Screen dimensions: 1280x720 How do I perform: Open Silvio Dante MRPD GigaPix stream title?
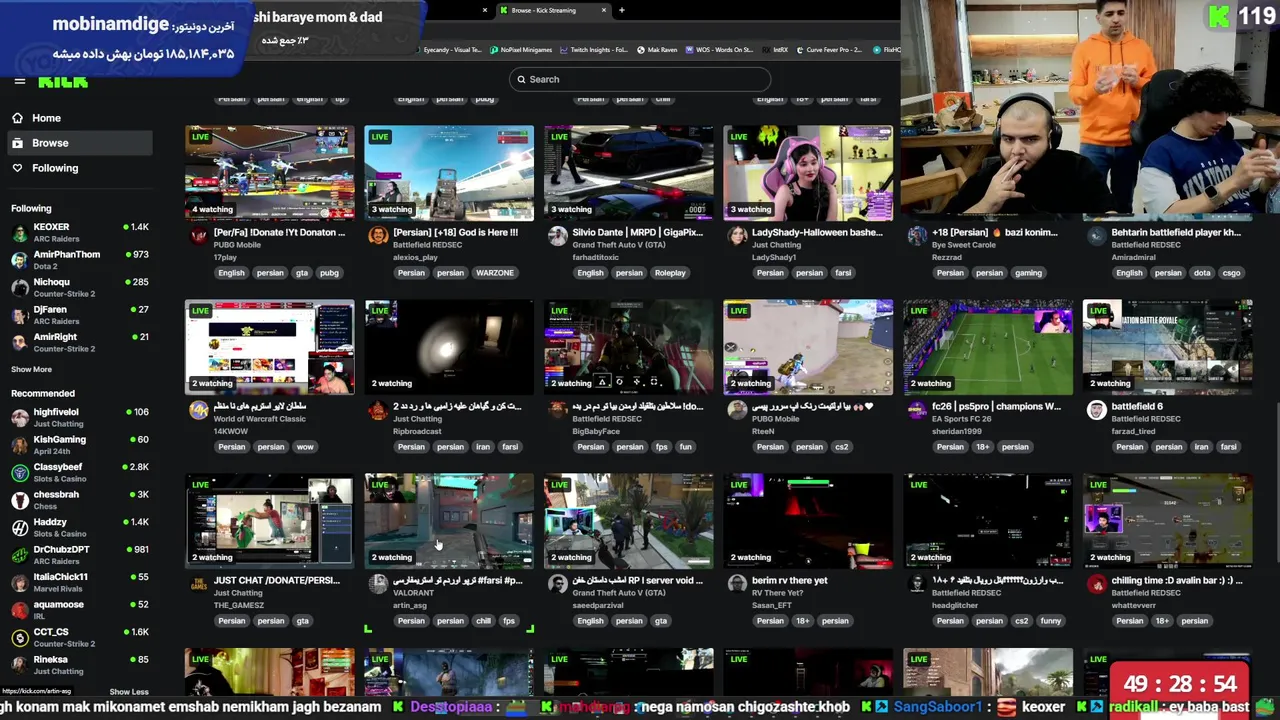[x=638, y=232]
